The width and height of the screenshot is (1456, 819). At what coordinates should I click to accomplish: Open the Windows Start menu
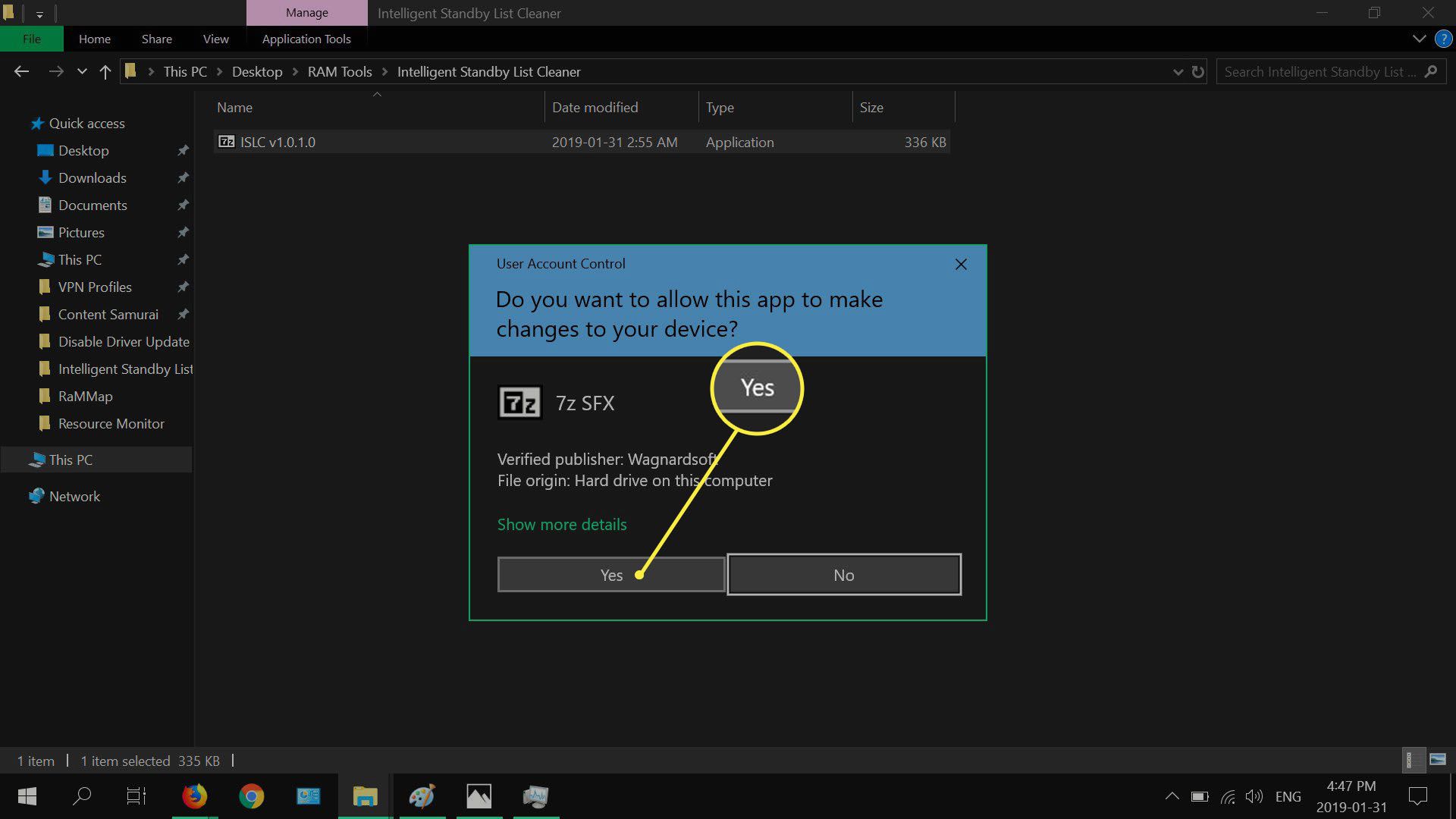pos(27,796)
